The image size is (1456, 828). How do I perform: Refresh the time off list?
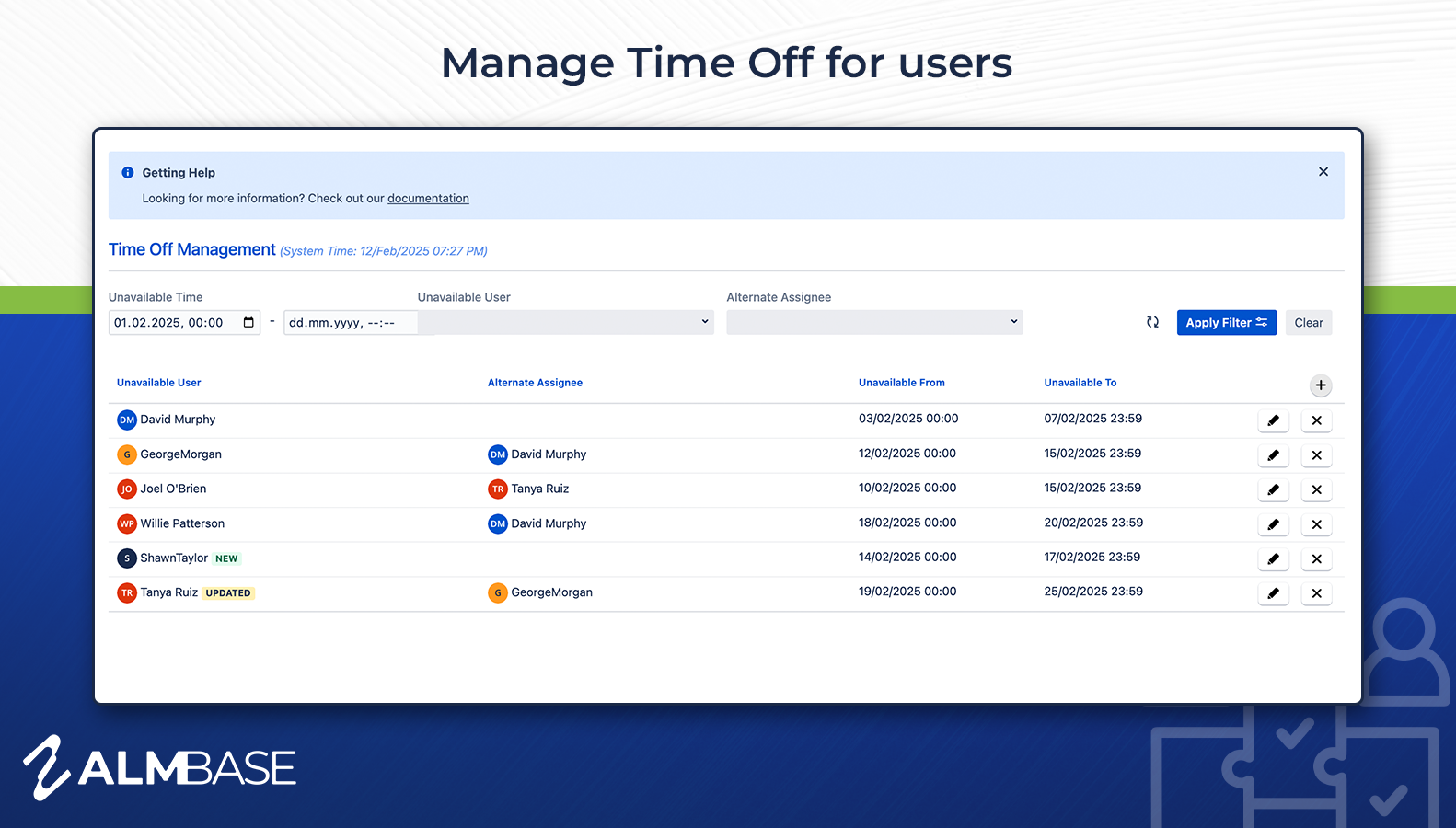1152,322
